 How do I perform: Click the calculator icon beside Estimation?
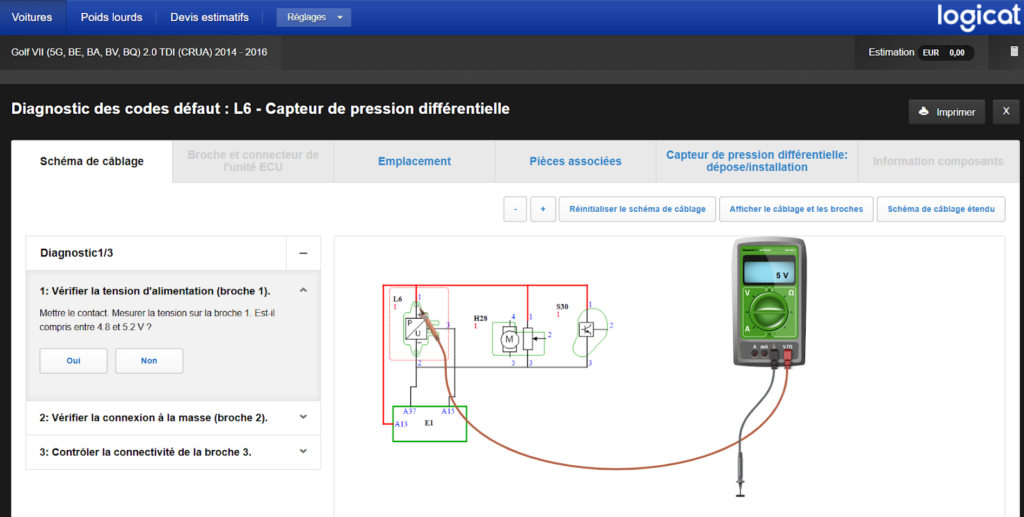[x=1014, y=52]
